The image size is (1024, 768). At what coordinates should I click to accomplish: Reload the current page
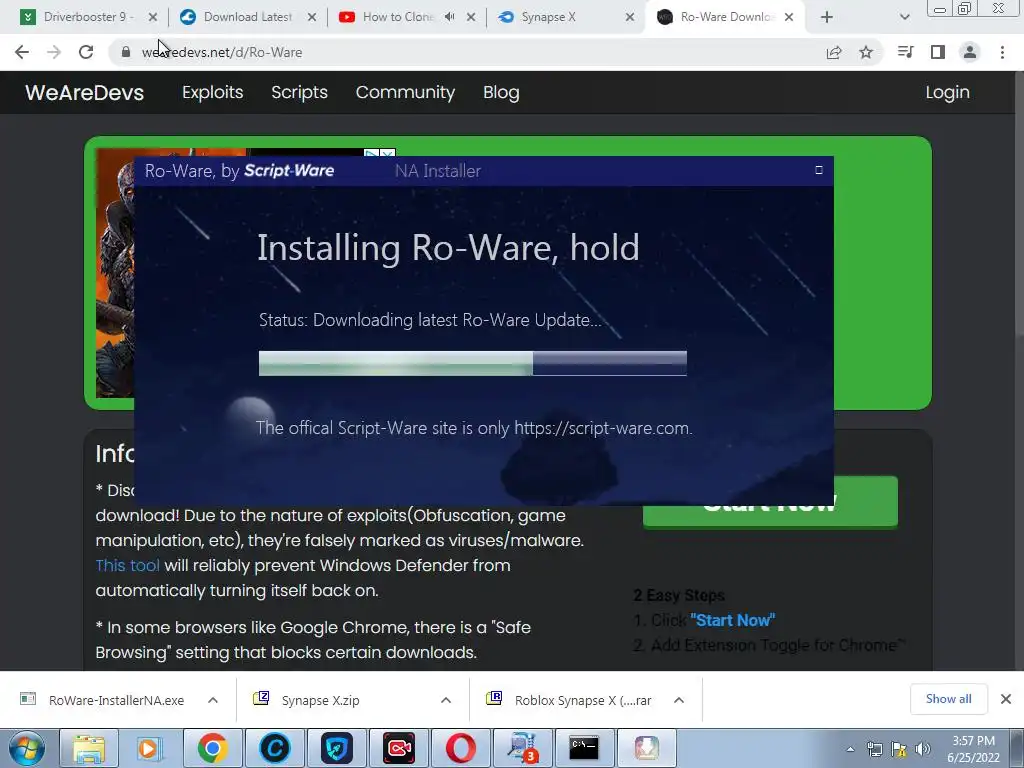click(86, 52)
